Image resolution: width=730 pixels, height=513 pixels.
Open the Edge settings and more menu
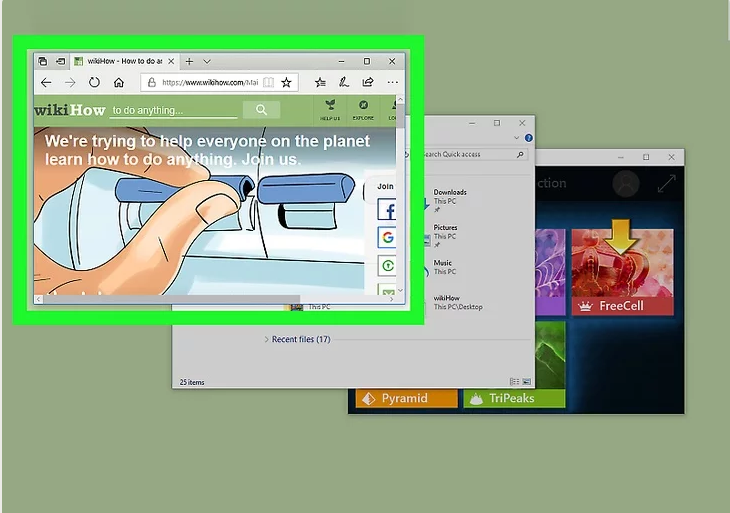point(392,82)
